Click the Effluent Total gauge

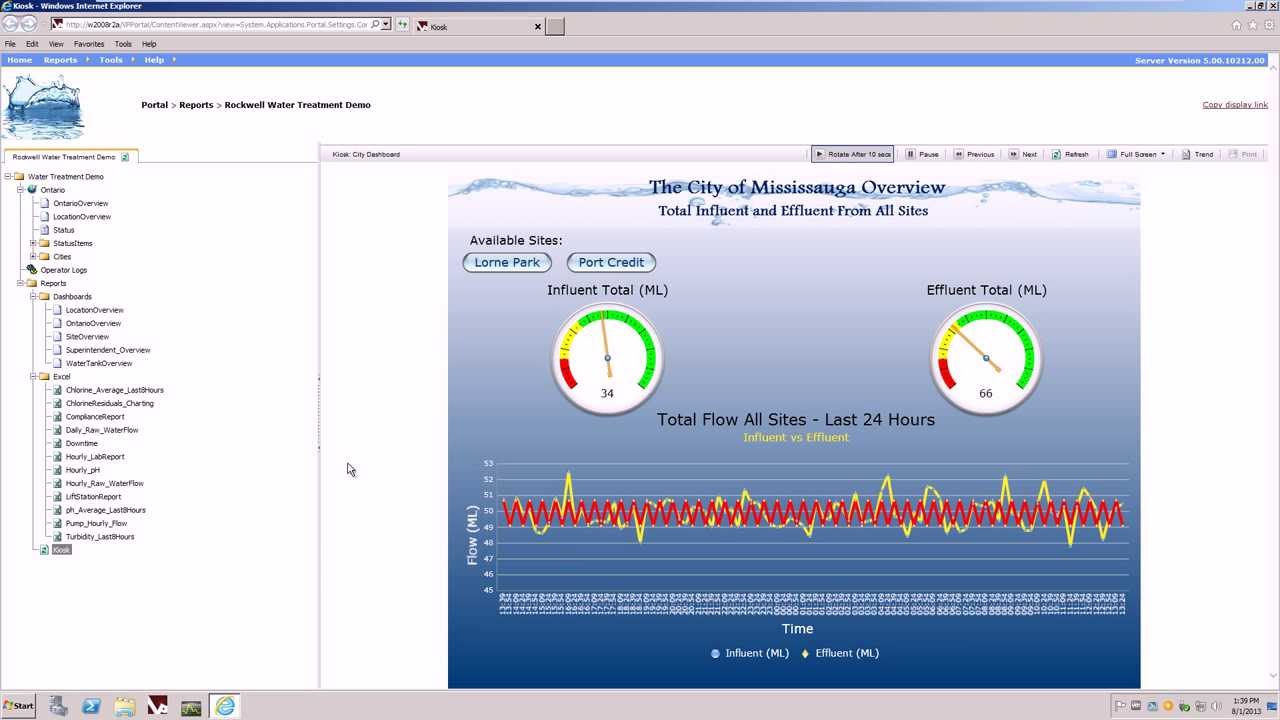(x=986, y=358)
